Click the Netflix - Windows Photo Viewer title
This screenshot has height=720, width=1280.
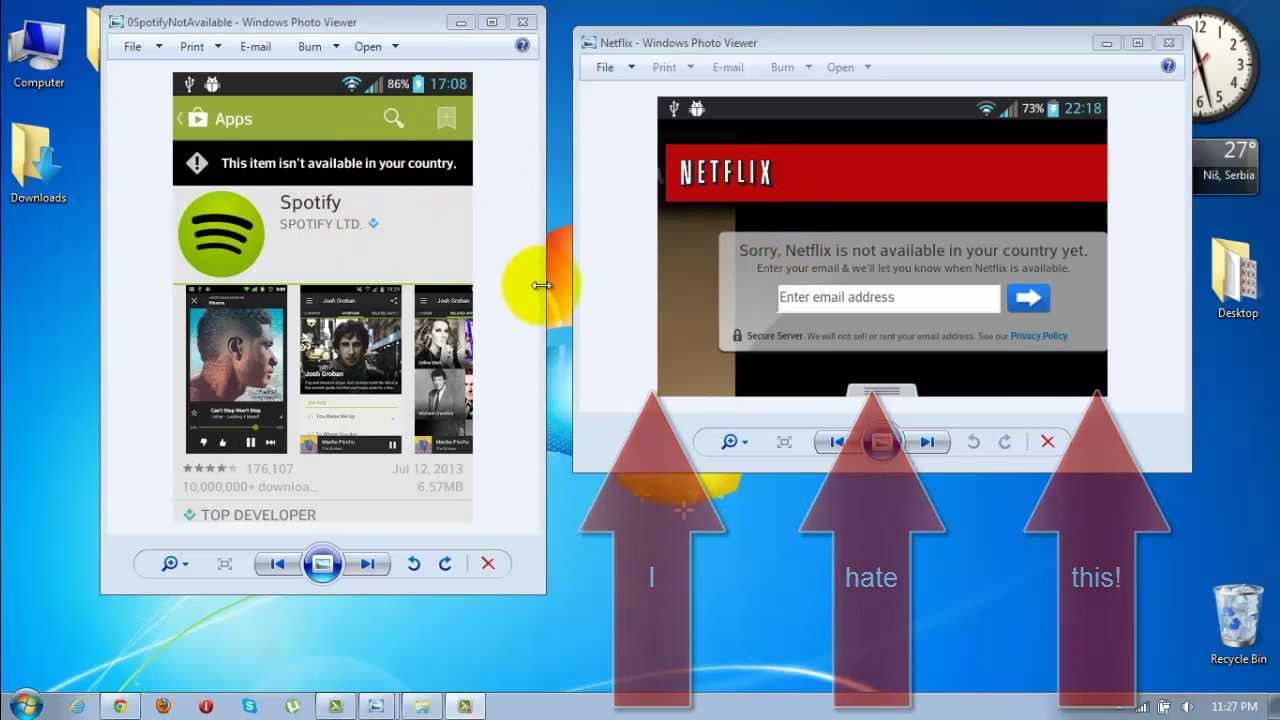678,43
